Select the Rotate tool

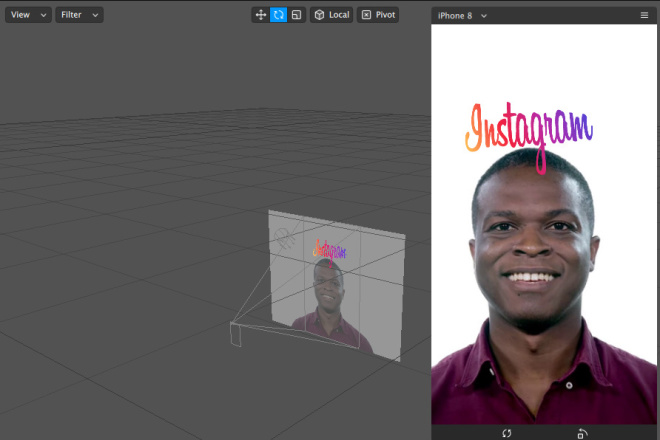[x=278, y=15]
